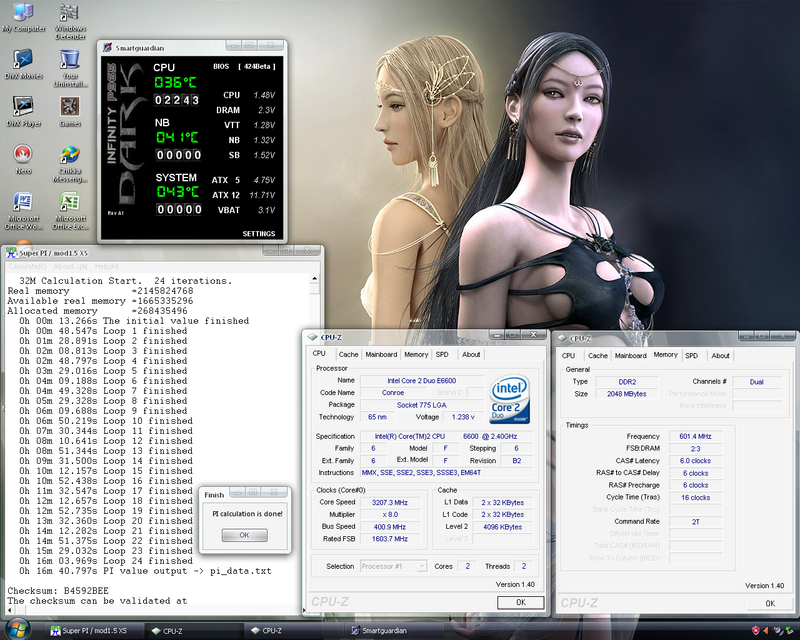Click OK in the CPU-Z processor window
Screen dimensions: 800x640
521,602
